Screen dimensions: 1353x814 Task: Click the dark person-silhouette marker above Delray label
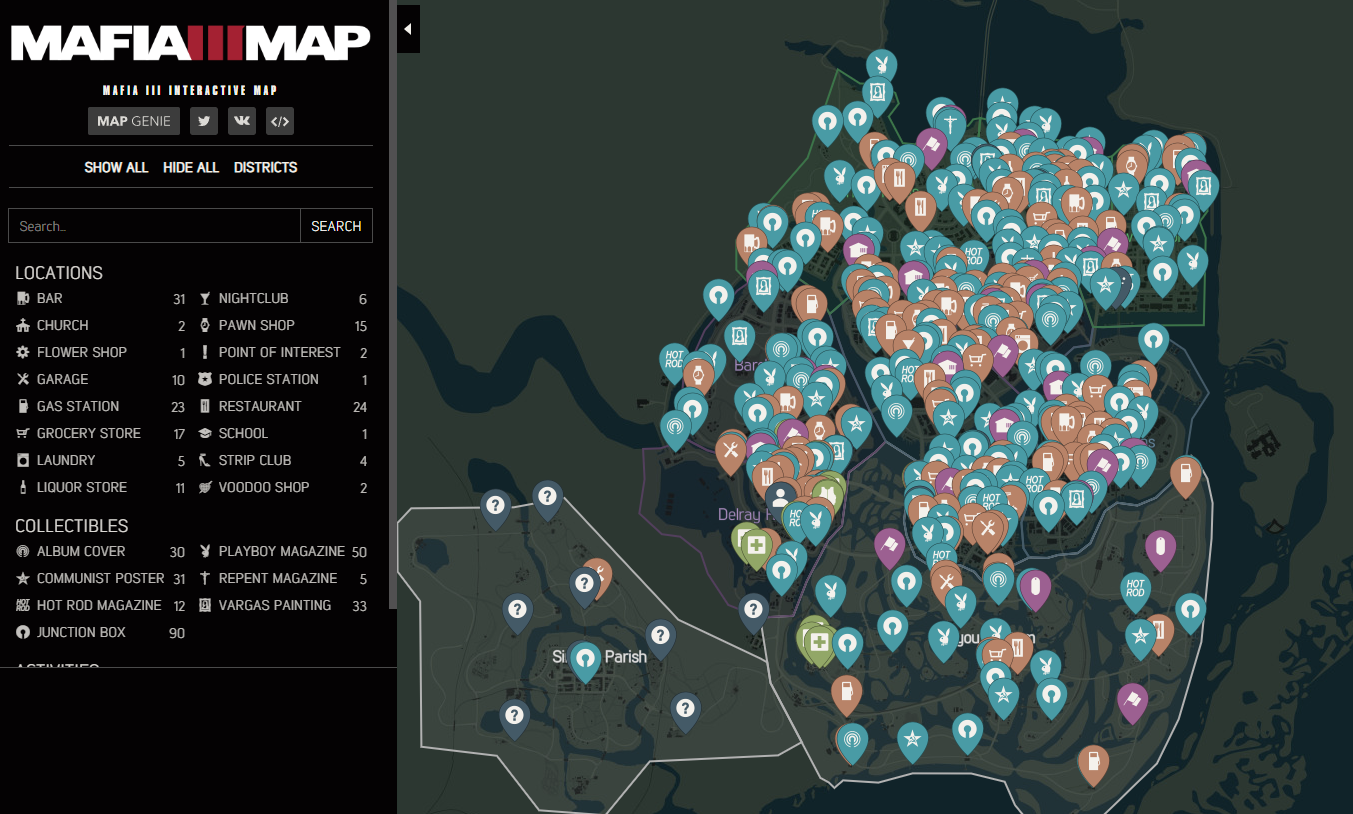tap(781, 499)
